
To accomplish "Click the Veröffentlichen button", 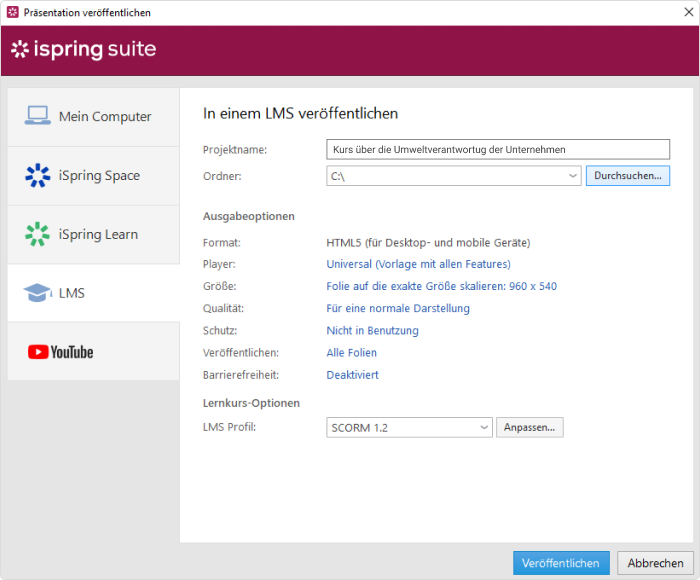I will coord(561,563).
